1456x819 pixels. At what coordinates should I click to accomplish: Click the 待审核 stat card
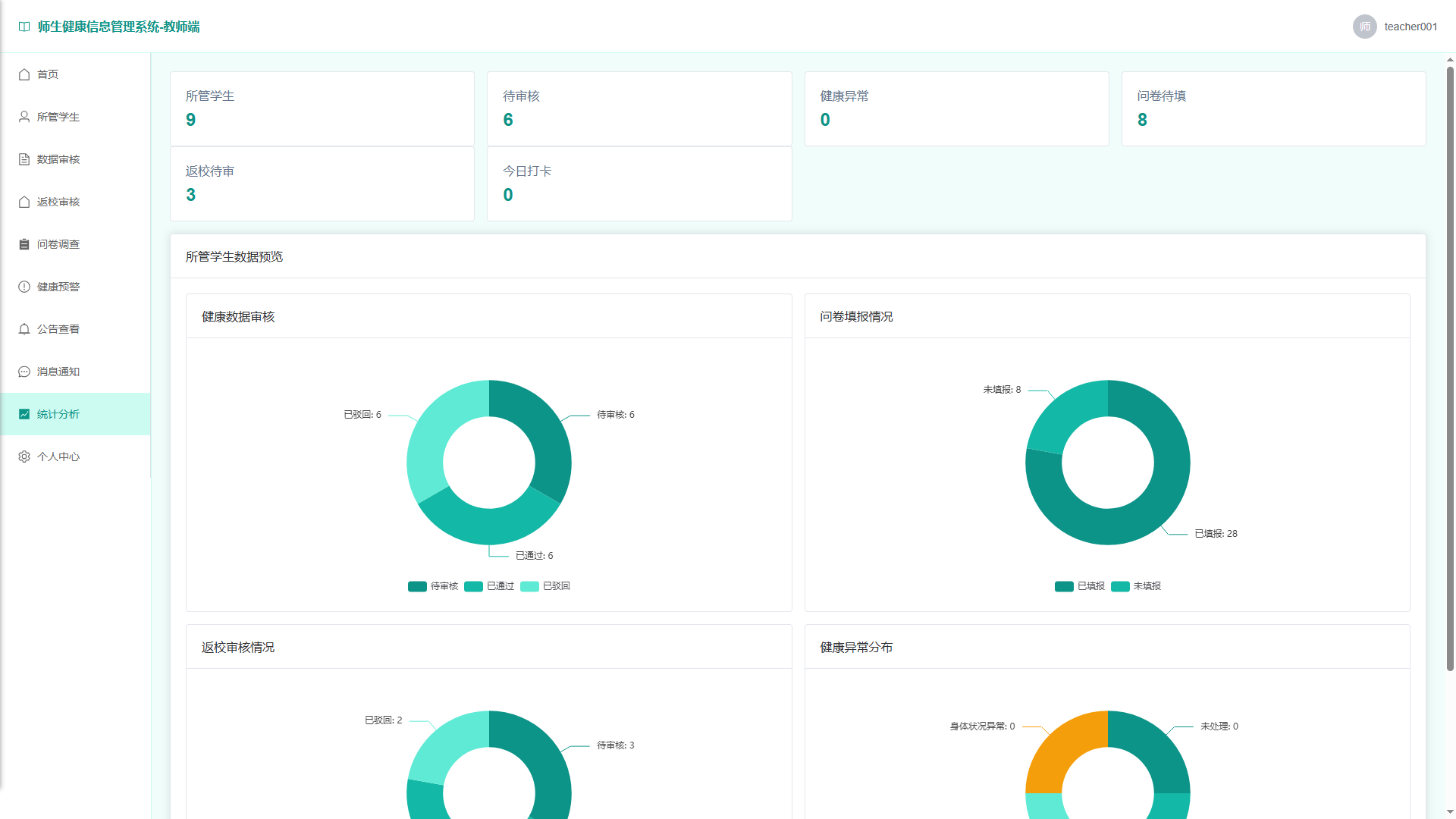coord(639,108)
